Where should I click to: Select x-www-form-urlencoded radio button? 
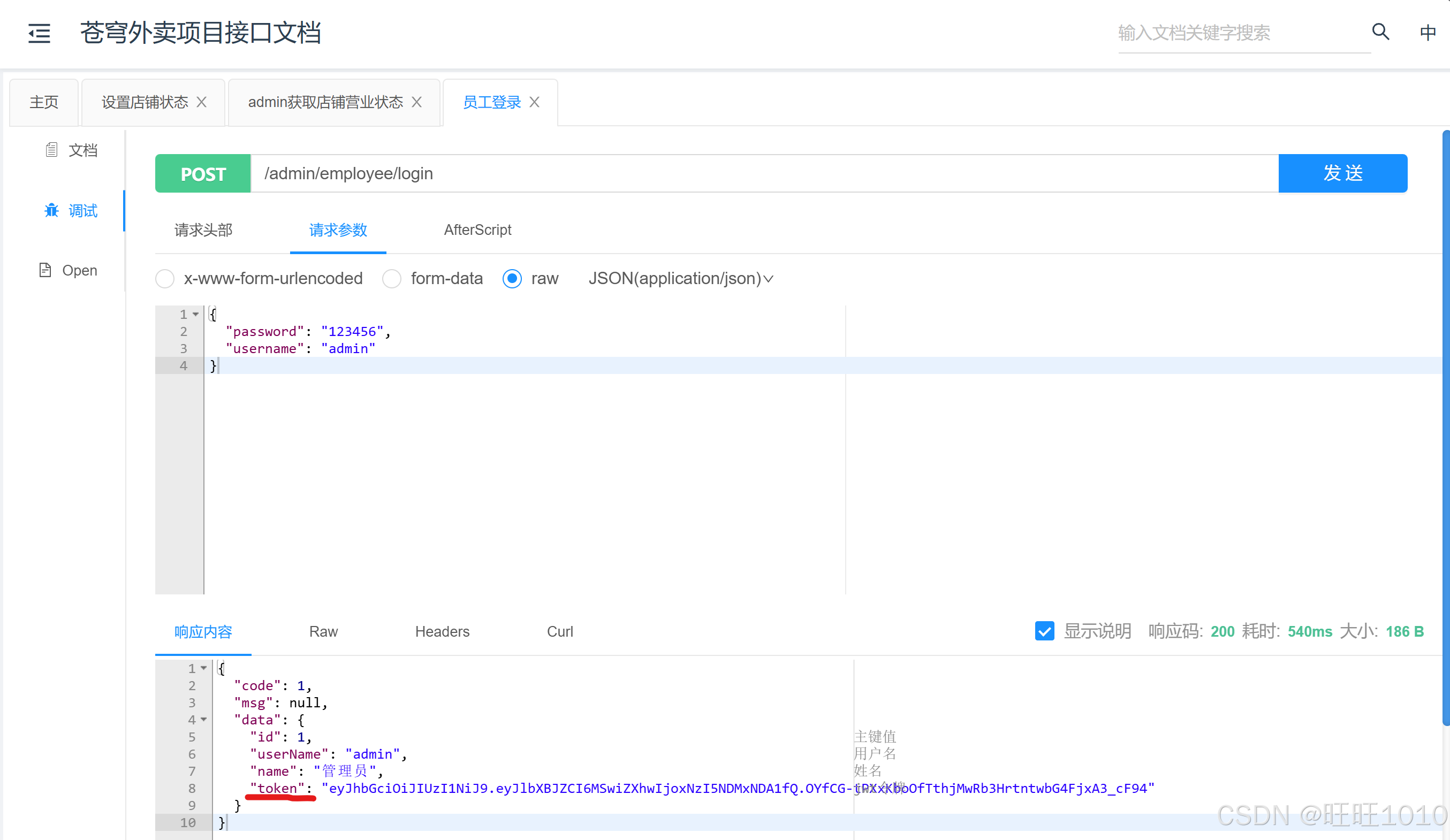165,279
